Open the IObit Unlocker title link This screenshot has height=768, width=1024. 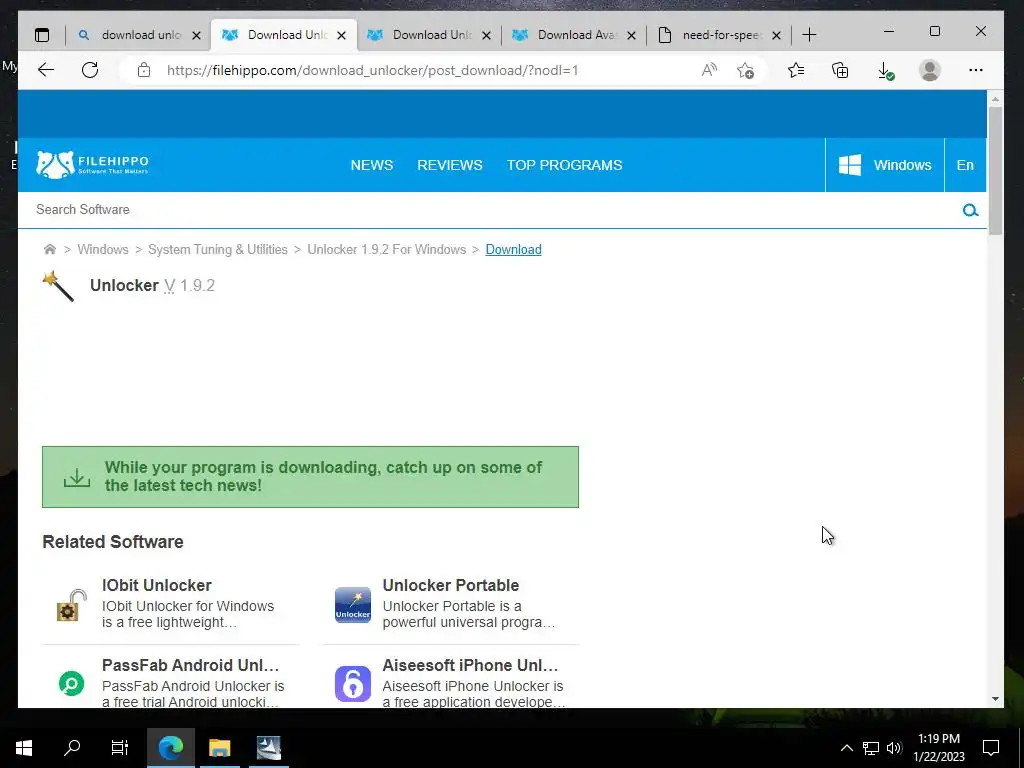pyautogui.click(x=157, y=585)
